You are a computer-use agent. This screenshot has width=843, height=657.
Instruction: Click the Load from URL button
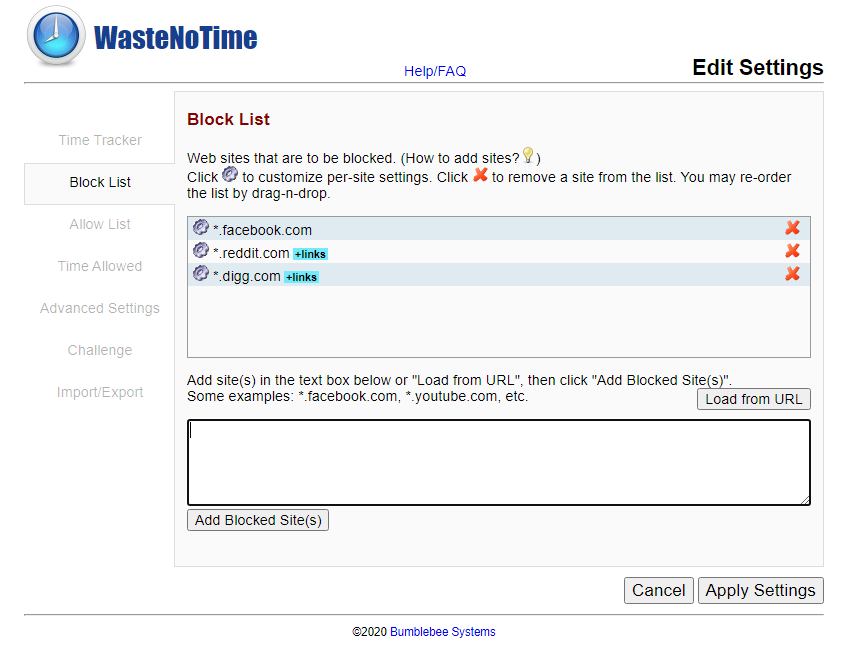pyautogui.click(x=754, y=399)
